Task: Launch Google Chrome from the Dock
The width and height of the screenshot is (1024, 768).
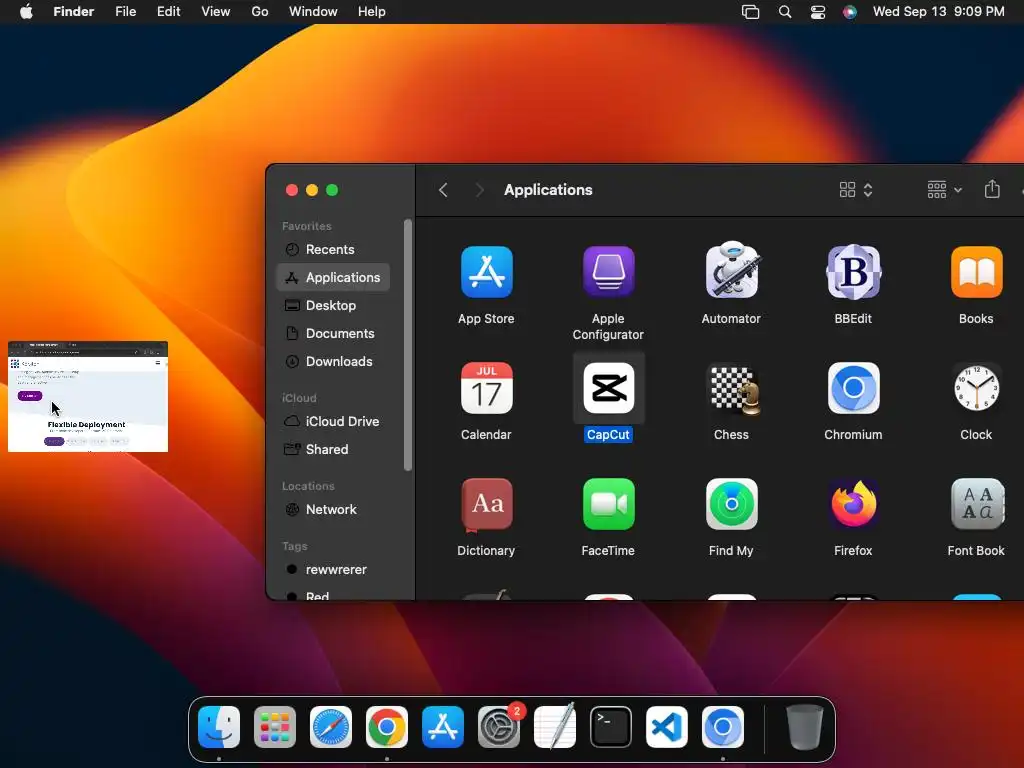Action: (x=387, y=727)
